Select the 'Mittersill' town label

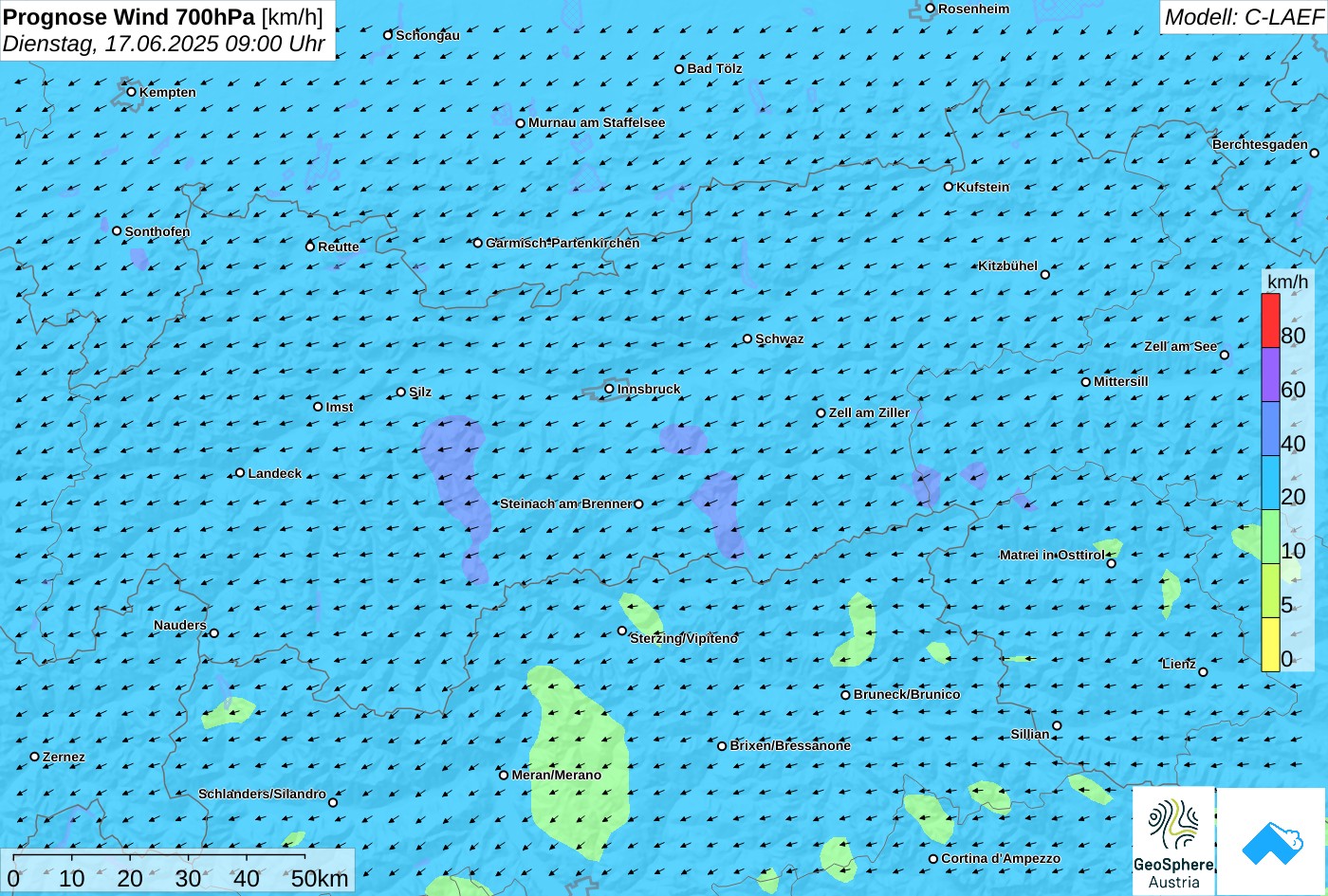1121,381
